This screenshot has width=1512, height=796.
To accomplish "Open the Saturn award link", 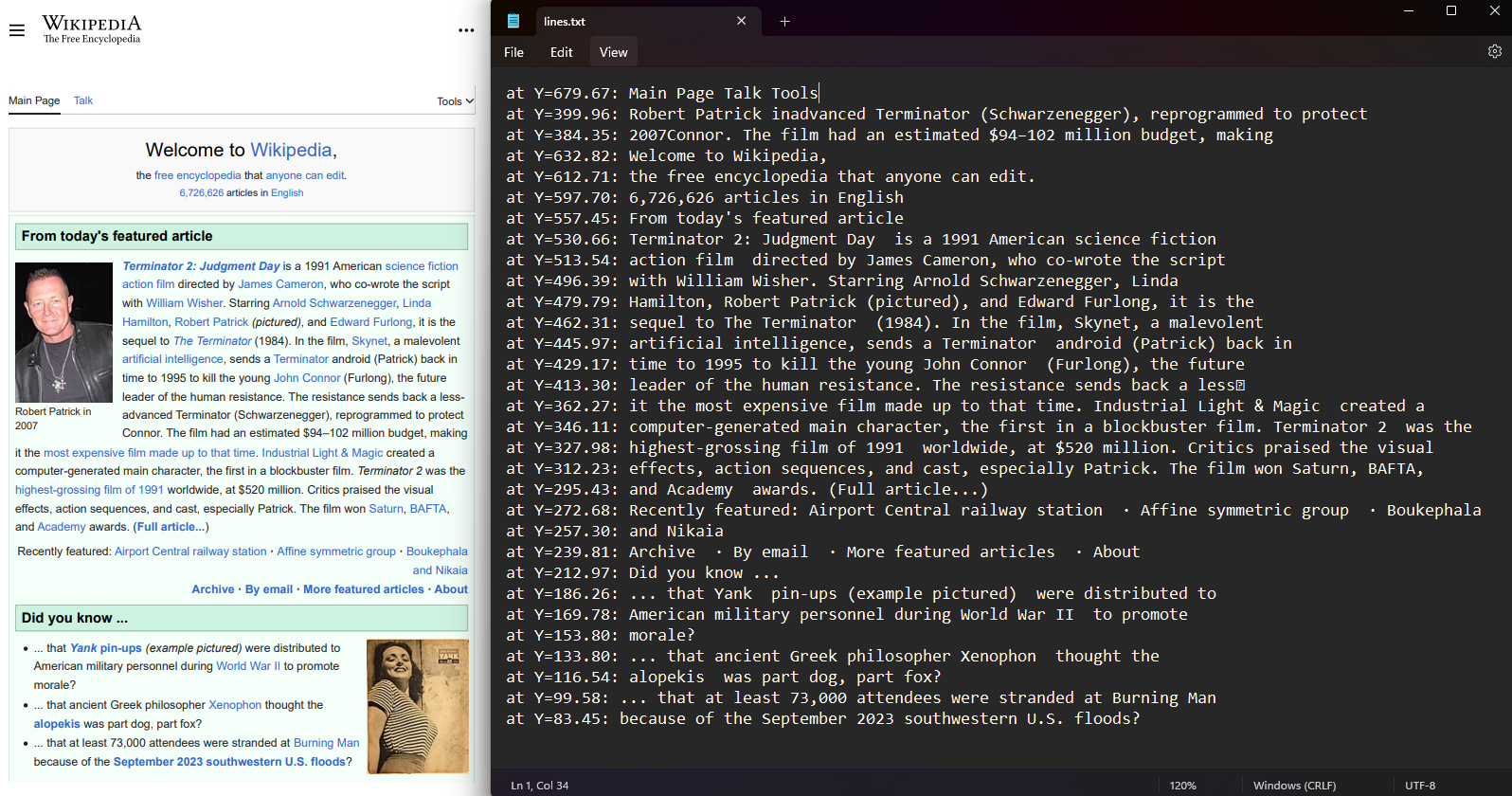I will click(x=387, y=509).
